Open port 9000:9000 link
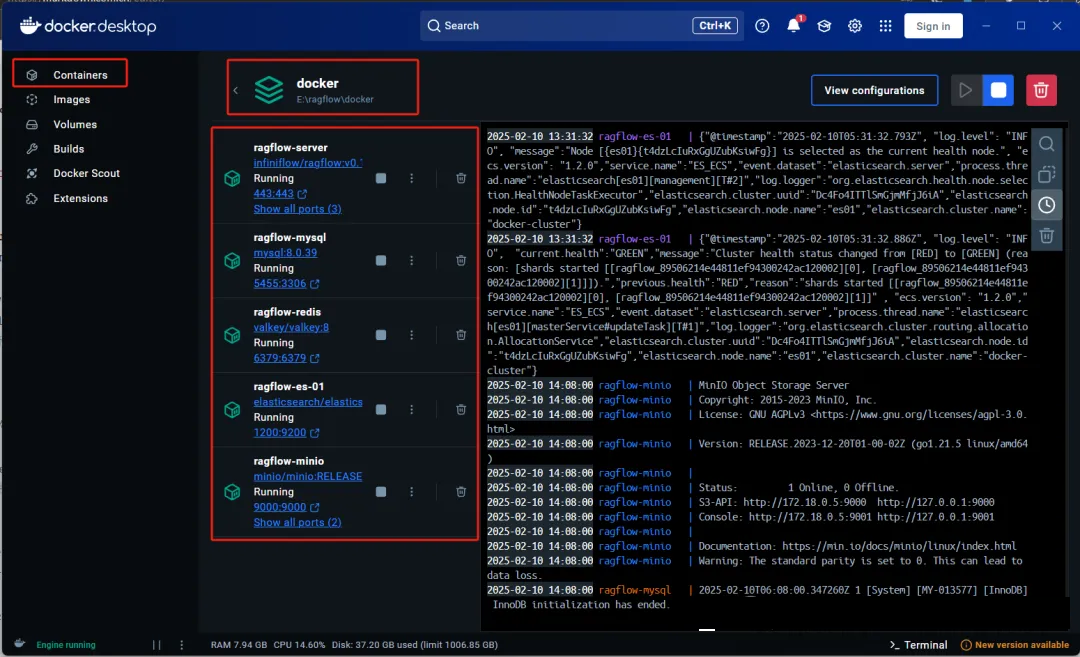Image resolution: width=1080 pixels, height=657 pixels. [286, 507]
